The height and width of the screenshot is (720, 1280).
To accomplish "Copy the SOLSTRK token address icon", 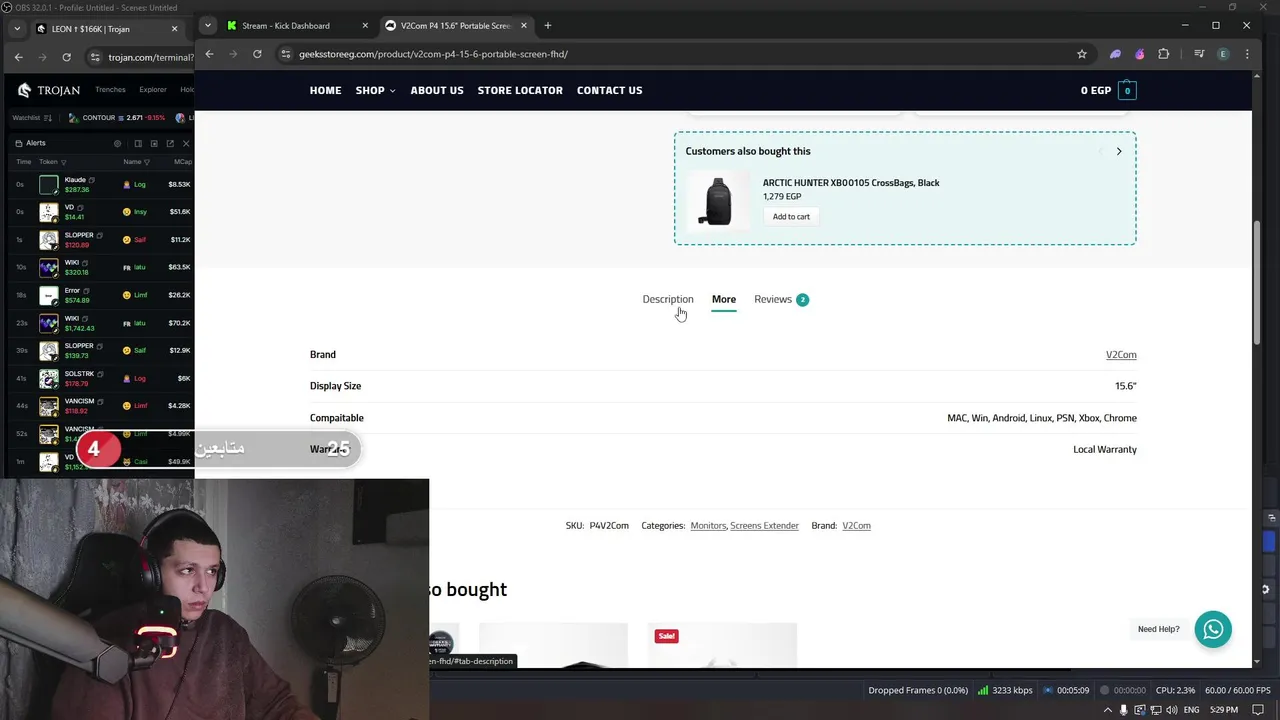I will 101,374.
